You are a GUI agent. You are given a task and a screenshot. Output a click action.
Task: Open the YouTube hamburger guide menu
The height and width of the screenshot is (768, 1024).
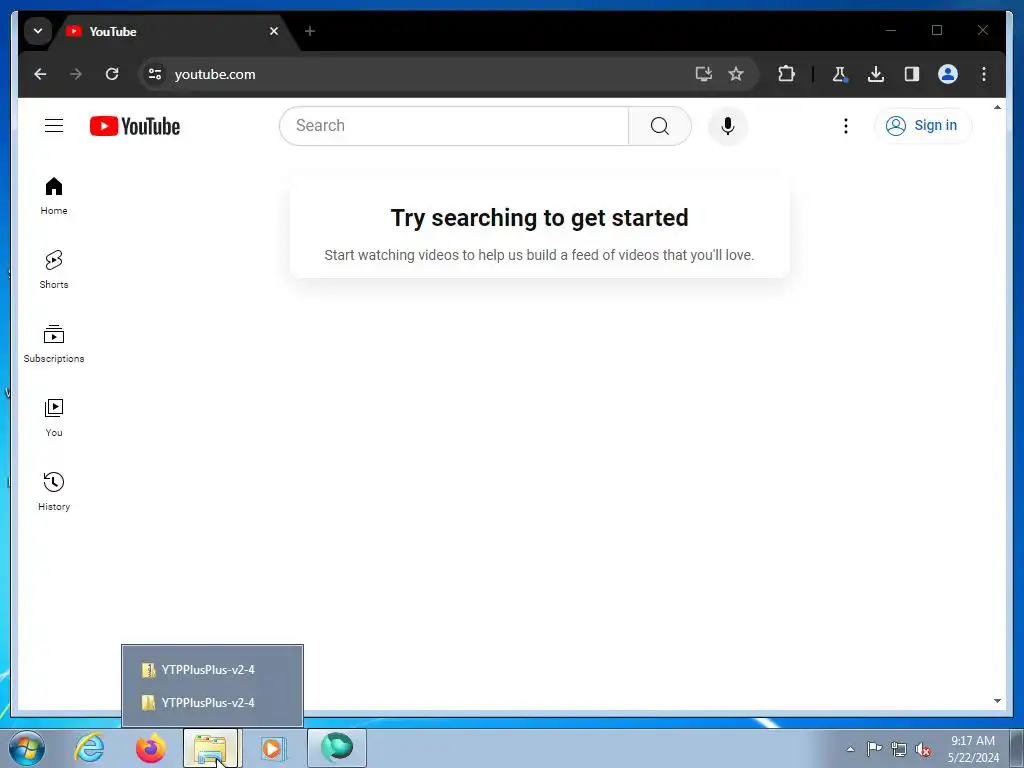pyautogui.click(x=54, y=125)
